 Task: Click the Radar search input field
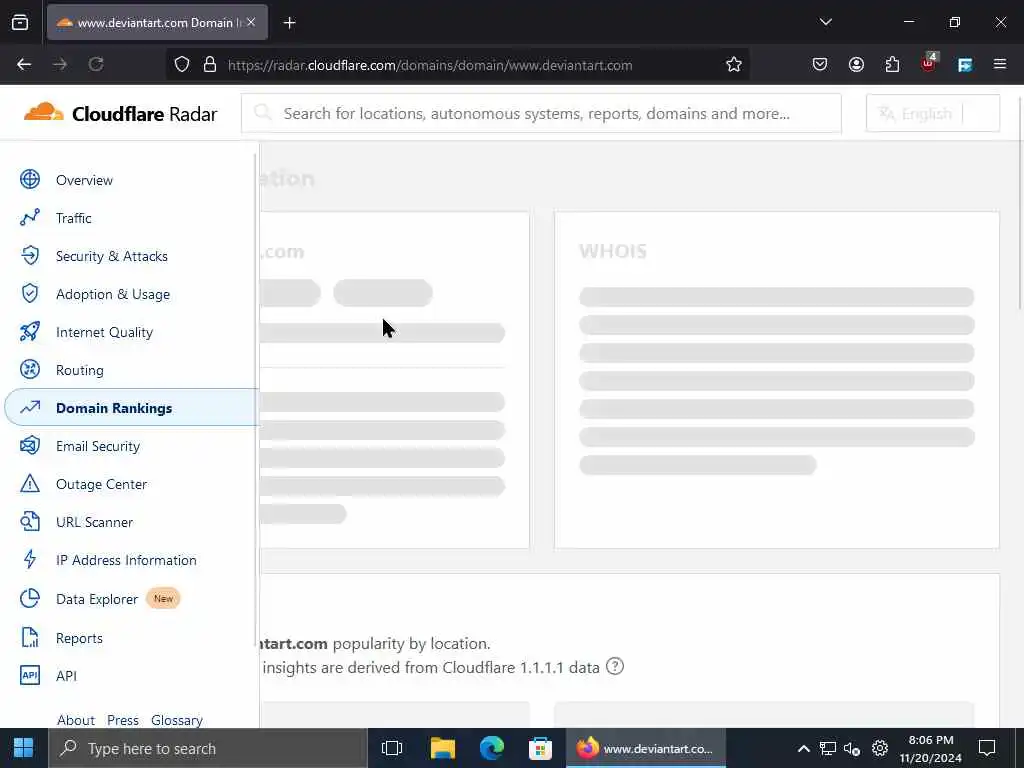click(541, 114)
